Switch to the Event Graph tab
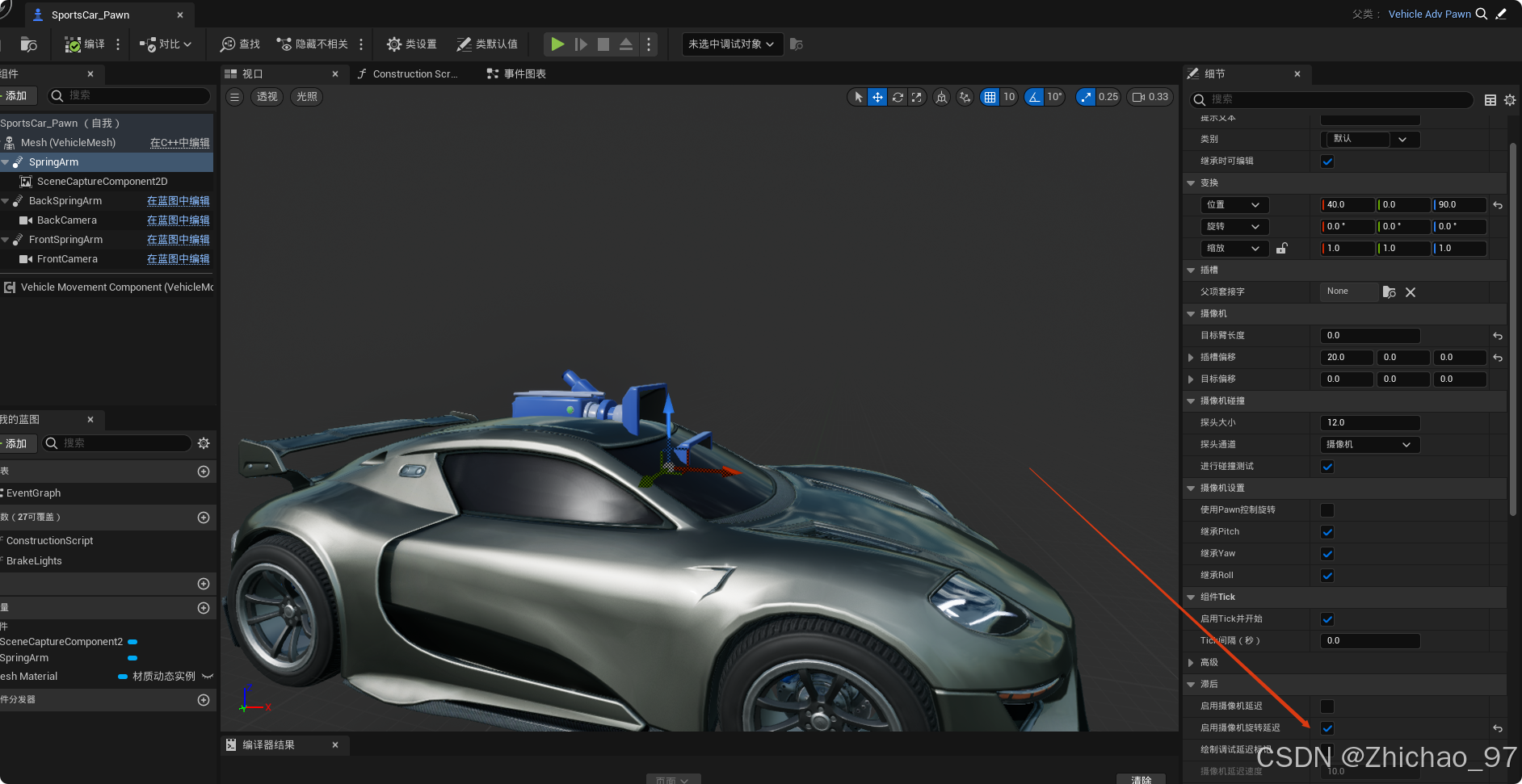Screen dimensions: 1522x784 coord(517,74)
